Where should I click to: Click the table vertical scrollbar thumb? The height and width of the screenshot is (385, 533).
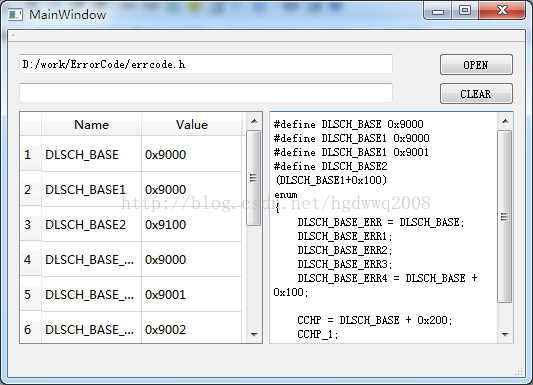point(254,178)
